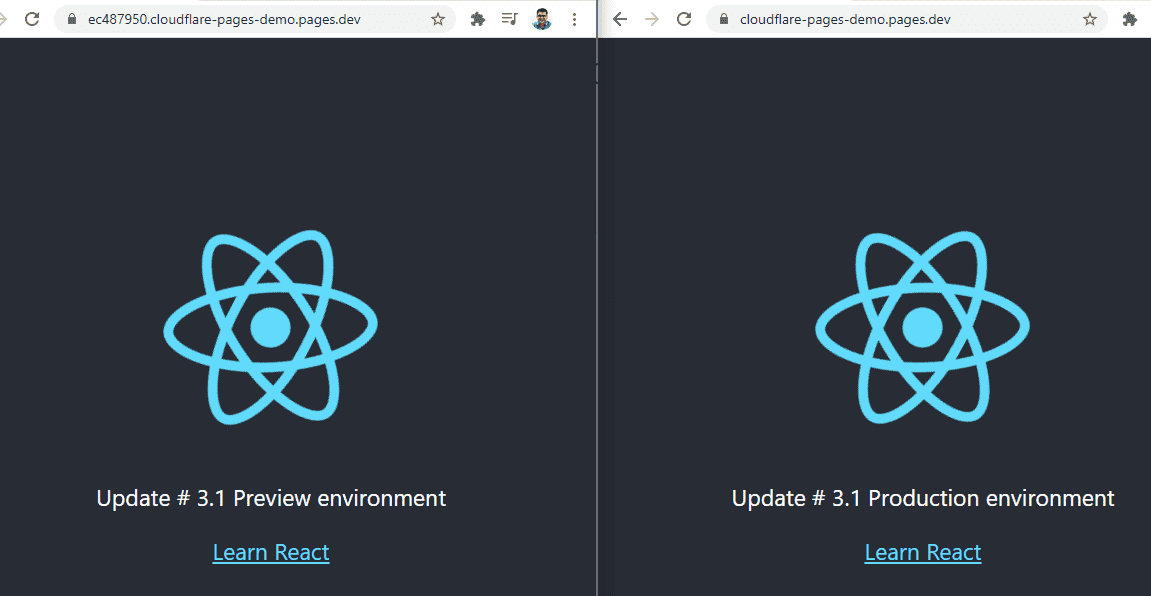This screenshot has height=596, width=1151.
Task: Open the user profile avatar
Action: [x=542, y=19]
